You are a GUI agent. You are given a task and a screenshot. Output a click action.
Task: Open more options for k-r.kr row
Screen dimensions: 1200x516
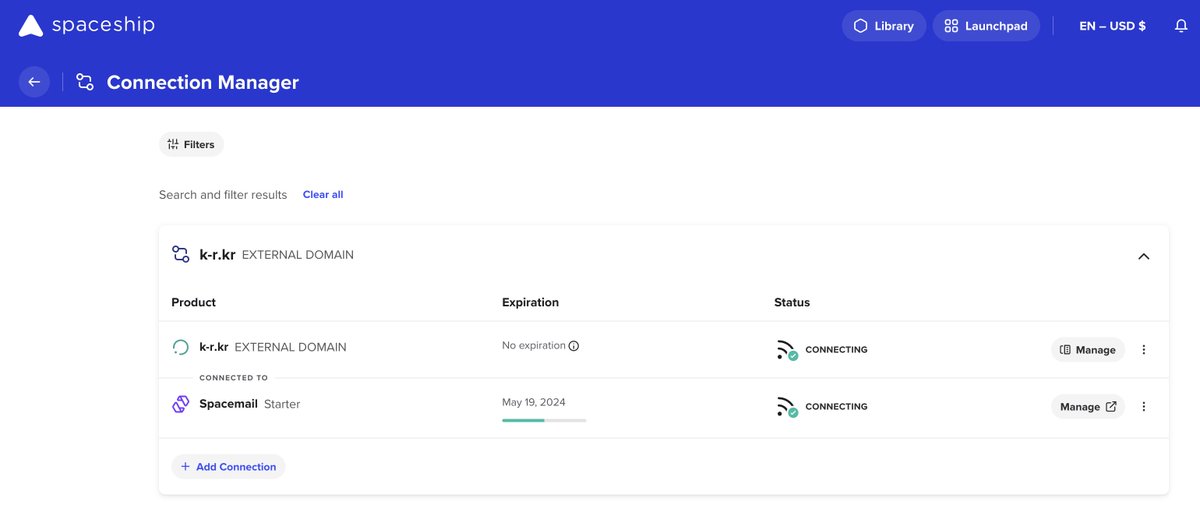coord(1144,350)
